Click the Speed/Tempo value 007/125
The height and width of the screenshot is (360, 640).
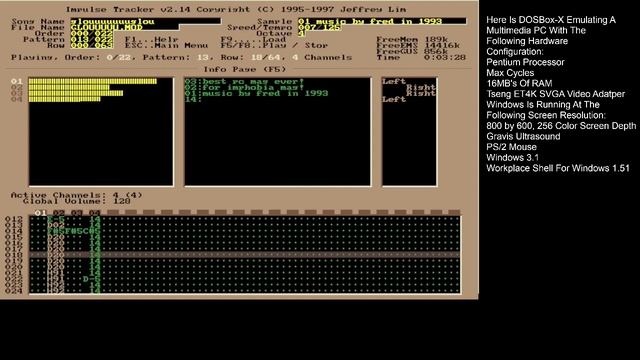tap(320, 27)
